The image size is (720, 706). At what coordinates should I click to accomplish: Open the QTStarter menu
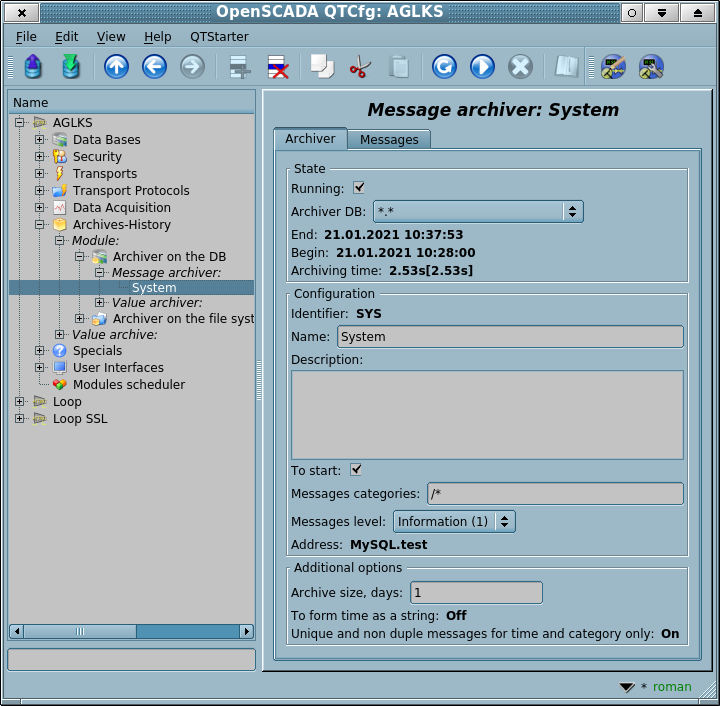pos(219,37)
